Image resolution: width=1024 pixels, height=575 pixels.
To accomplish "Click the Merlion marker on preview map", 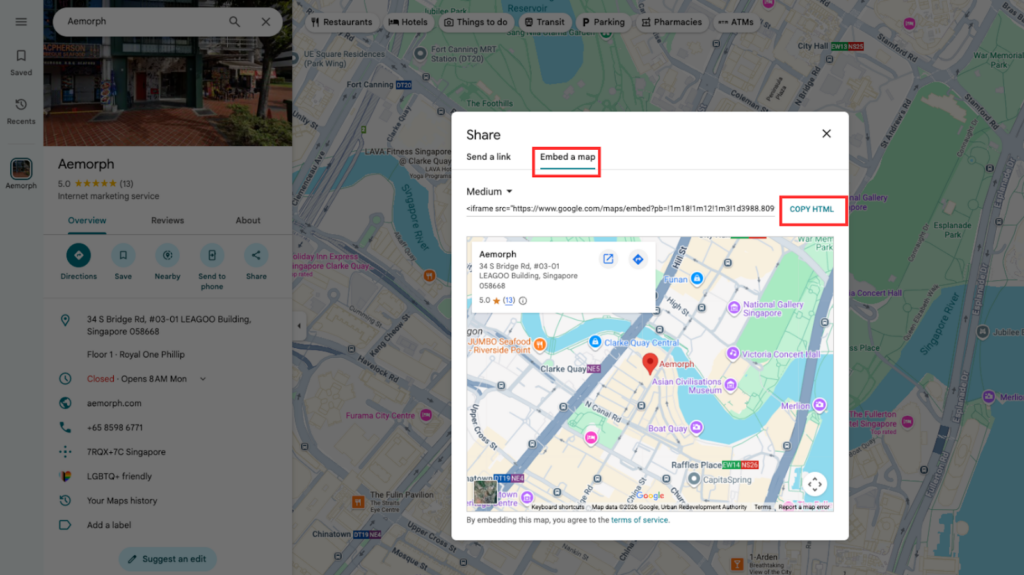I will 819,406.
